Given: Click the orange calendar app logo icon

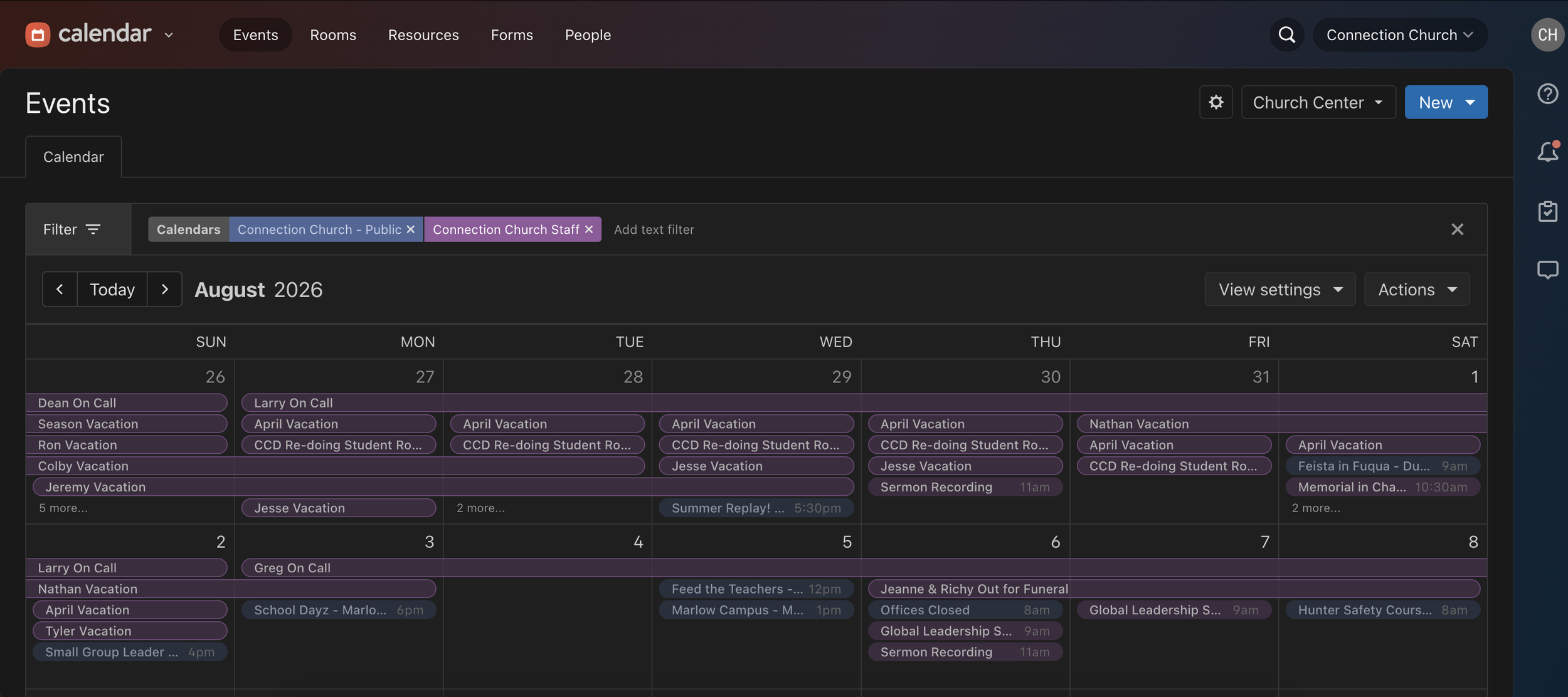Looking at the screenshot, I should click(x=38, y=34).
